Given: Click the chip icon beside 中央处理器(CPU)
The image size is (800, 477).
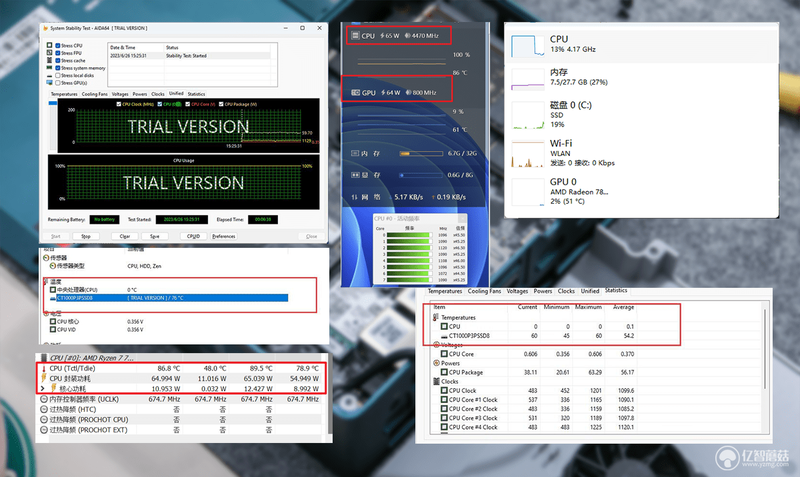Looking at the screenshot, I should coord(53,289).
